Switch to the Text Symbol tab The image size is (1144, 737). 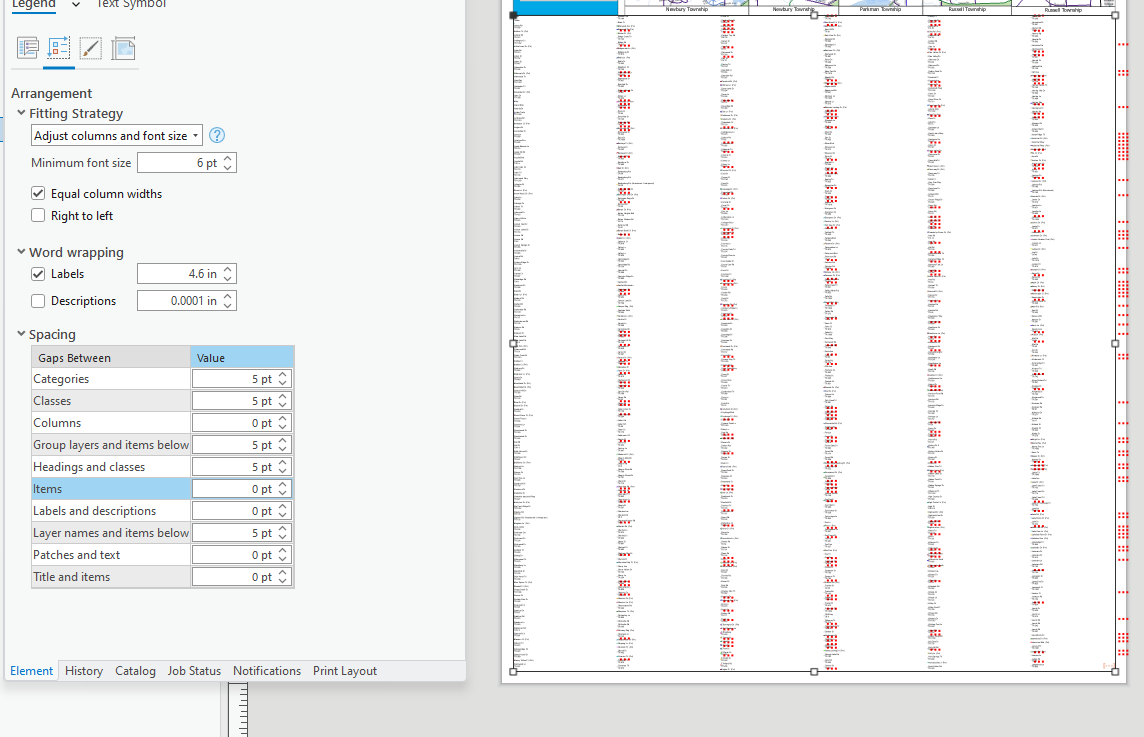[x=130, y=5]
